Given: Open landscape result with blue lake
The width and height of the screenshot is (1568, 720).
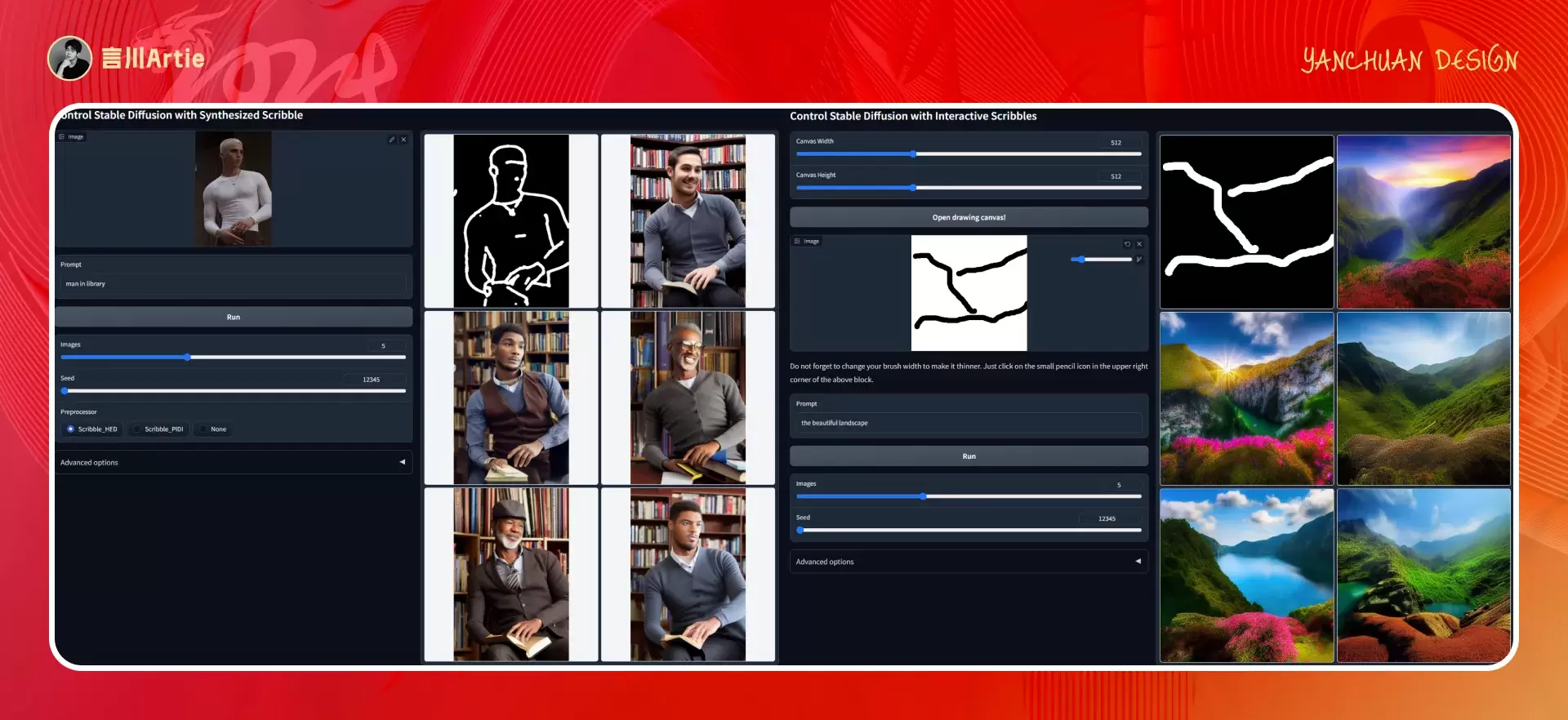Looking at the screenshot, I should 1247,576.
